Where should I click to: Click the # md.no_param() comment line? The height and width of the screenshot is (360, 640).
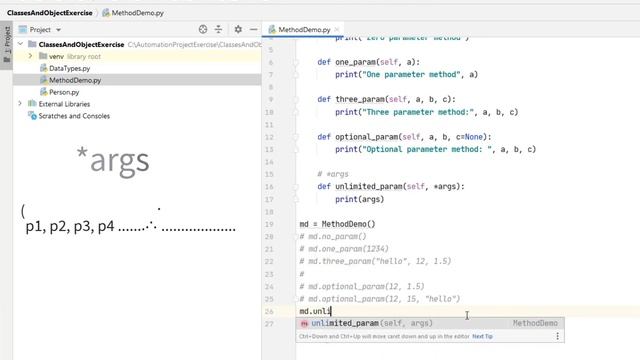[333, 236]
